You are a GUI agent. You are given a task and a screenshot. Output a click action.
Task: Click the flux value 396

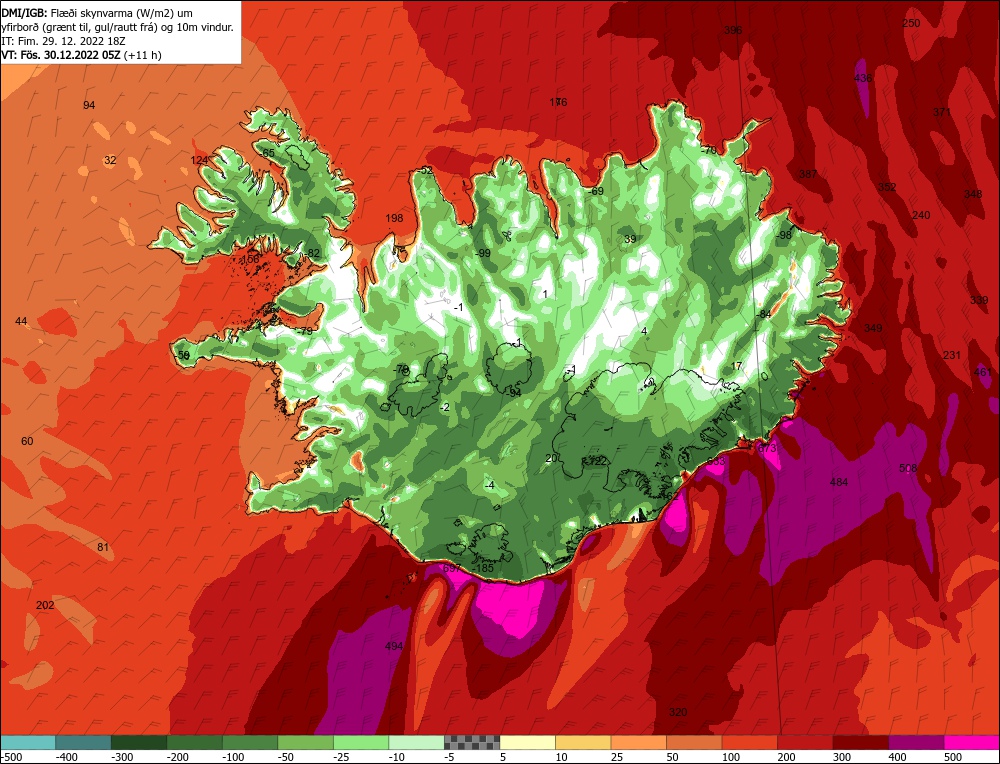coord(733,30)
